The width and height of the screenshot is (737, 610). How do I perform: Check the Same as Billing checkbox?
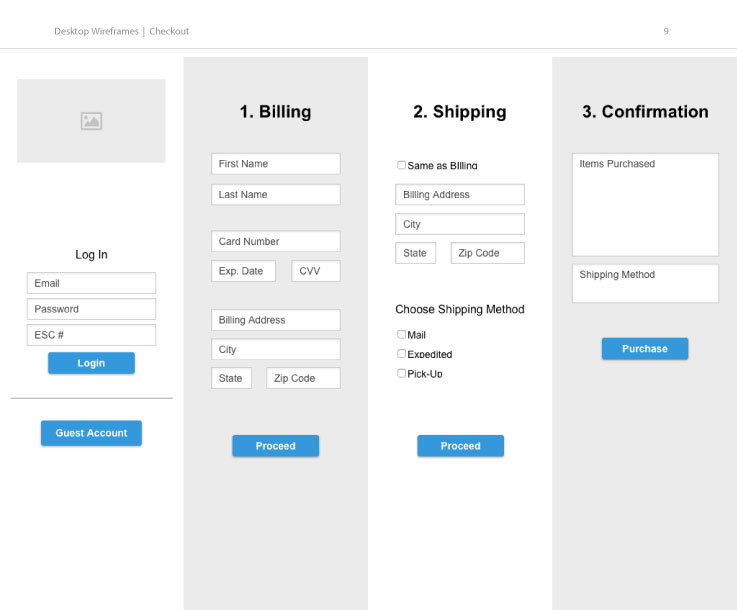(x=402, y=165)
